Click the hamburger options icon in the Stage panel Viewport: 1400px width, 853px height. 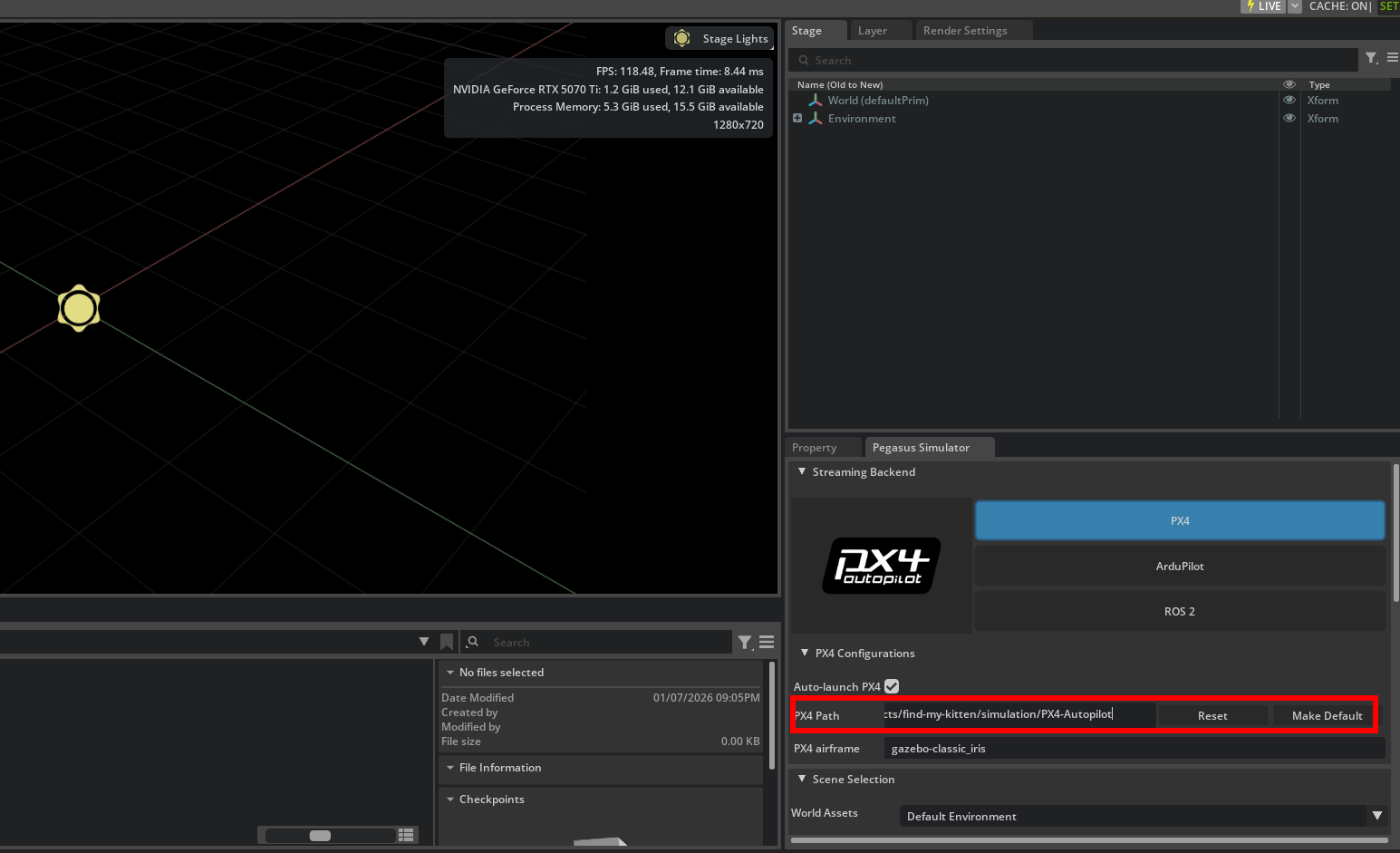click(1393, 59)
